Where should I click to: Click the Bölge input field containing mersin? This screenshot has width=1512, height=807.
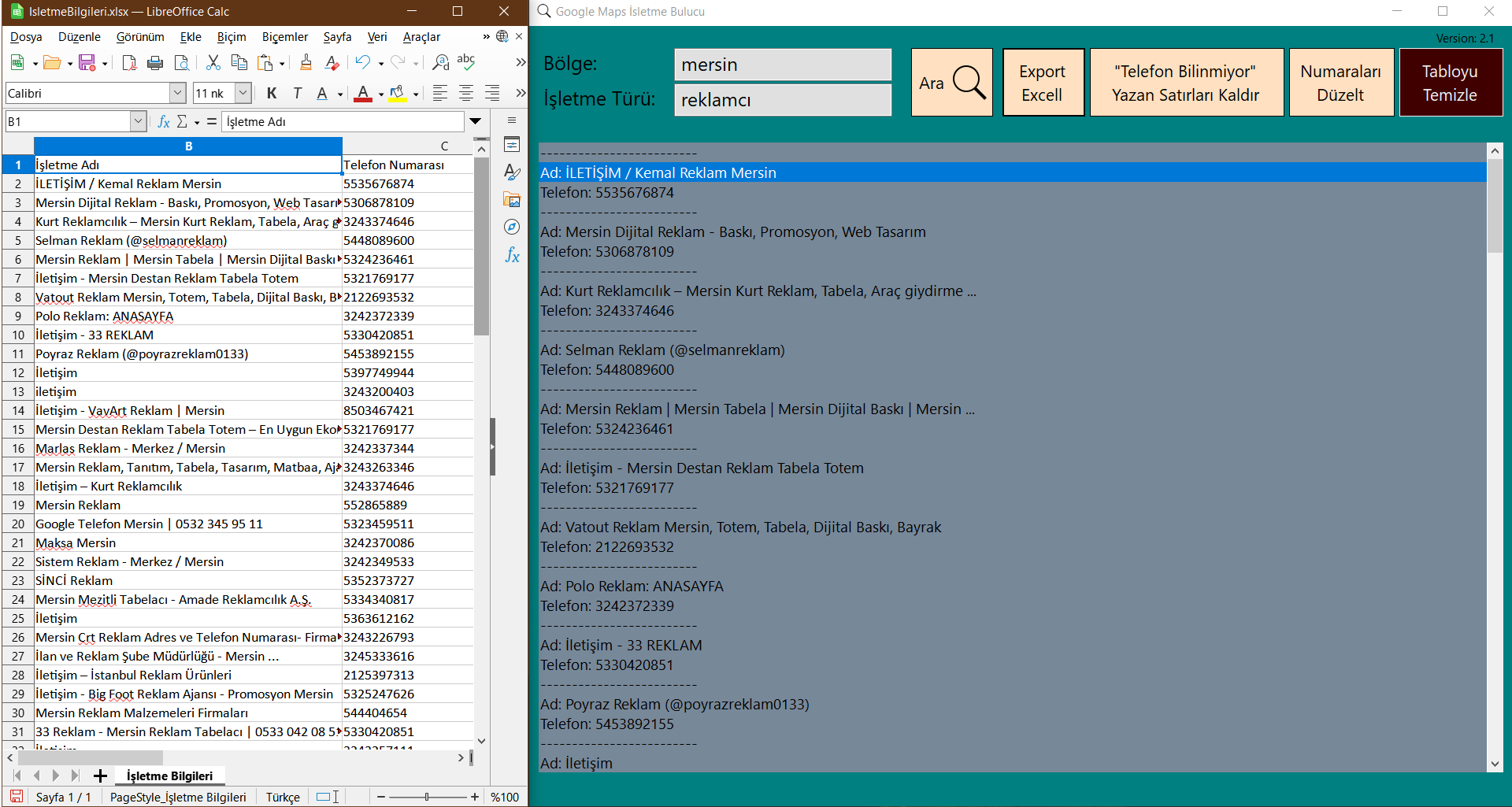click(783, 65)
